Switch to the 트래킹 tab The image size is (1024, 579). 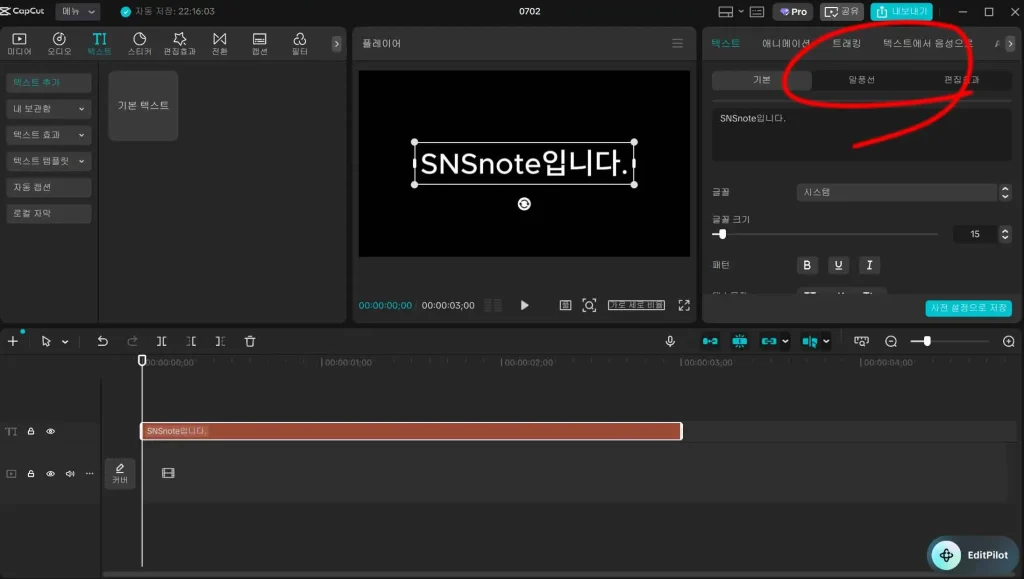tap(846, 43)
